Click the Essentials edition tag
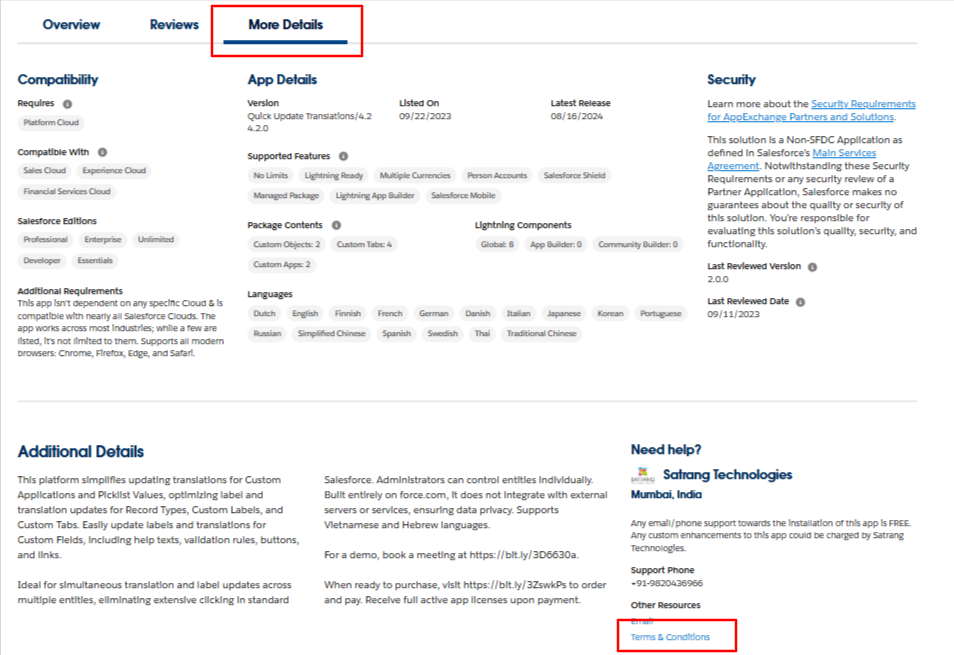954x655 pixels. (x=95, y=260)
